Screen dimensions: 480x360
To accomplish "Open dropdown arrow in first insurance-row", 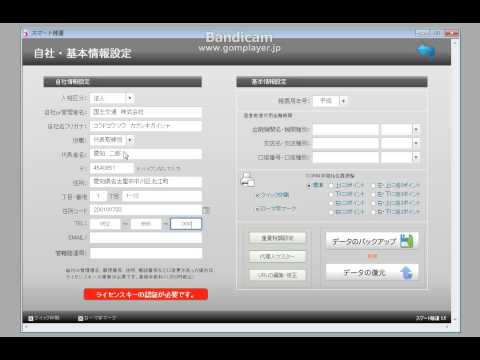I will click(416, 129).
